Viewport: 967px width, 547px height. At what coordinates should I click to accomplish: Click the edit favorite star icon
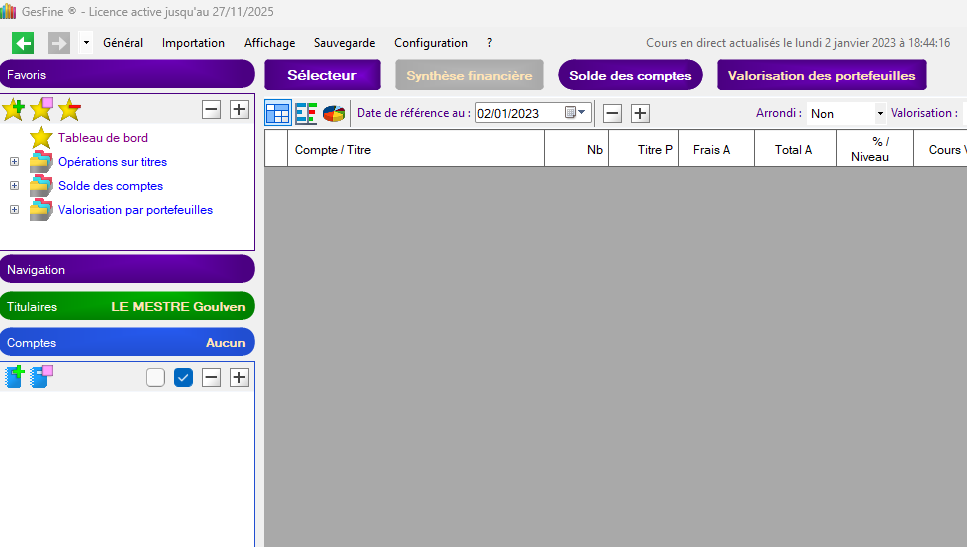tap(41, 110)
